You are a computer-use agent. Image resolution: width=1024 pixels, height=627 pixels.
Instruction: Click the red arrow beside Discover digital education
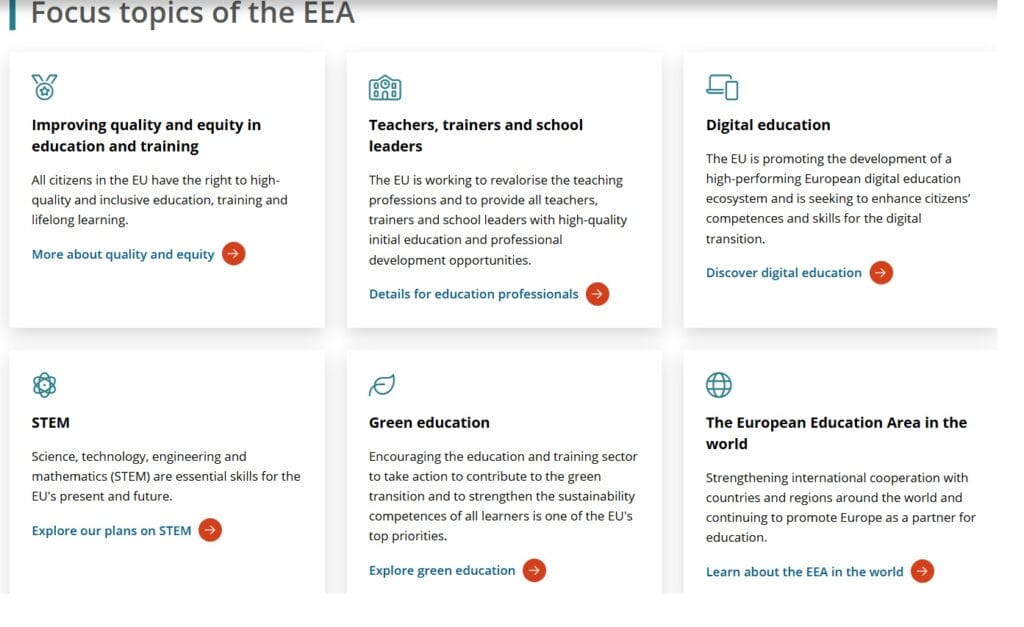click(x=881, y=272)
